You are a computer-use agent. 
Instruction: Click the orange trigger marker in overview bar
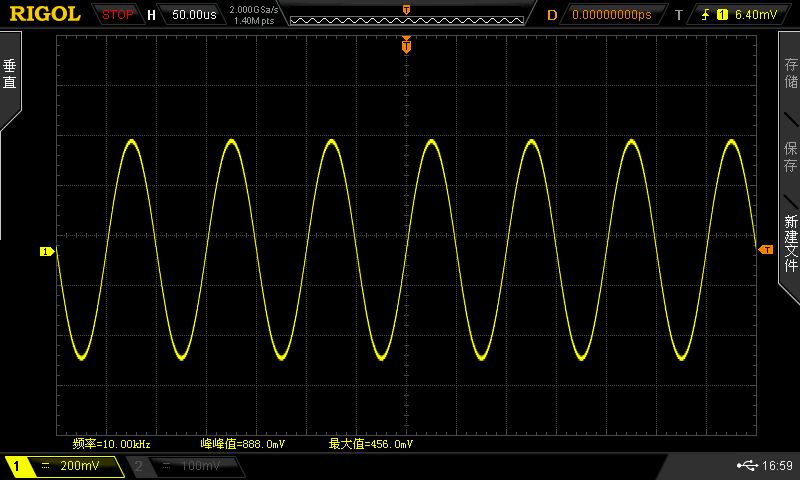(x=406, y=10)
